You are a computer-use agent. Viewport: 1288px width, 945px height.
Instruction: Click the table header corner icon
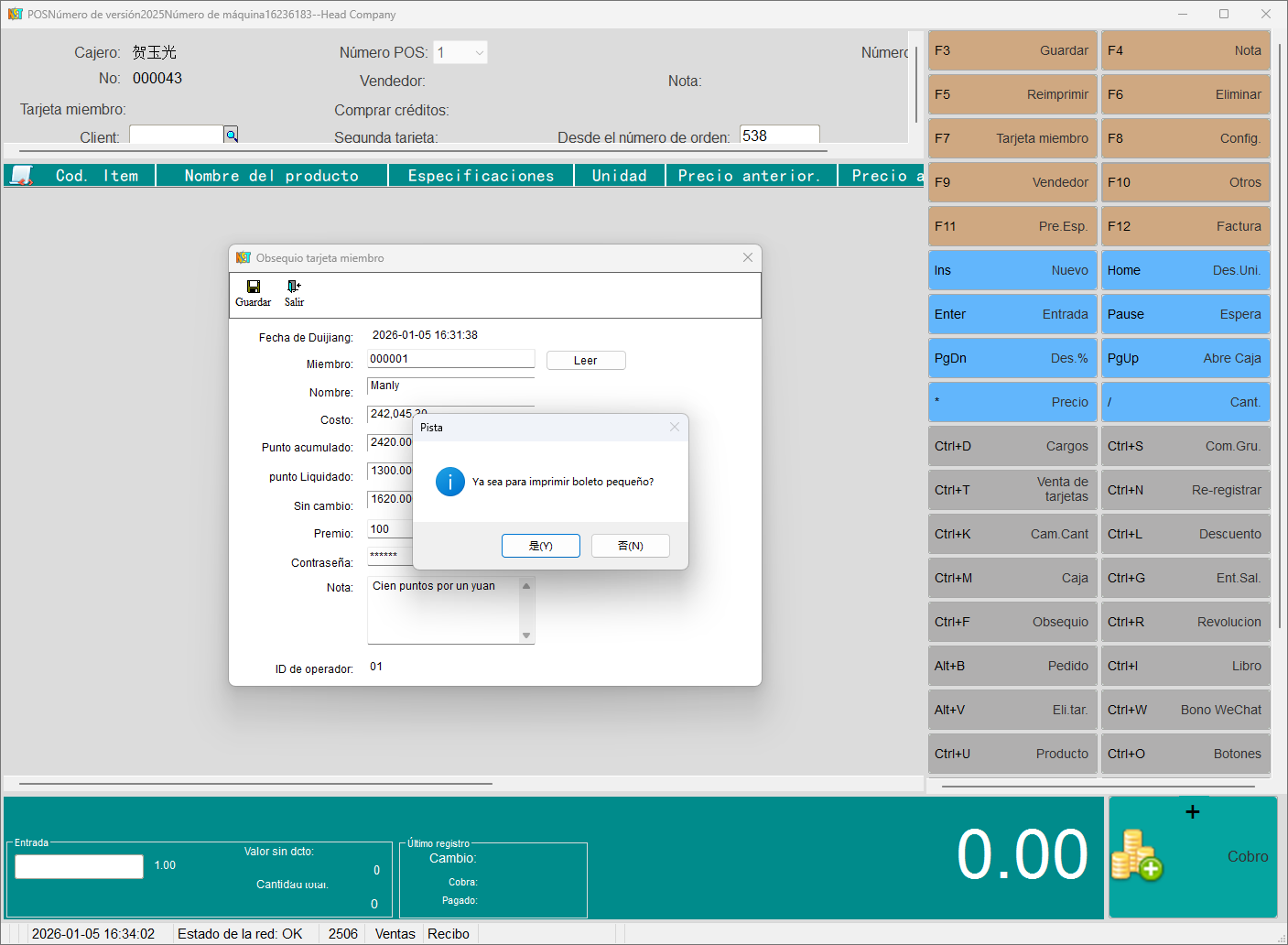click(x=21, y=175)
